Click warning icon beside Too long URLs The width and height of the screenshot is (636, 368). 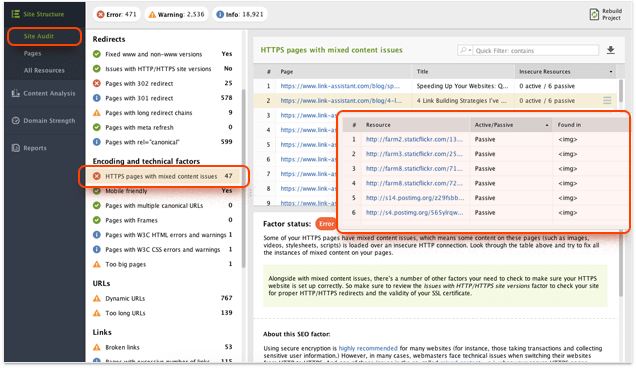pyautogui.click(x=97, y=313)
